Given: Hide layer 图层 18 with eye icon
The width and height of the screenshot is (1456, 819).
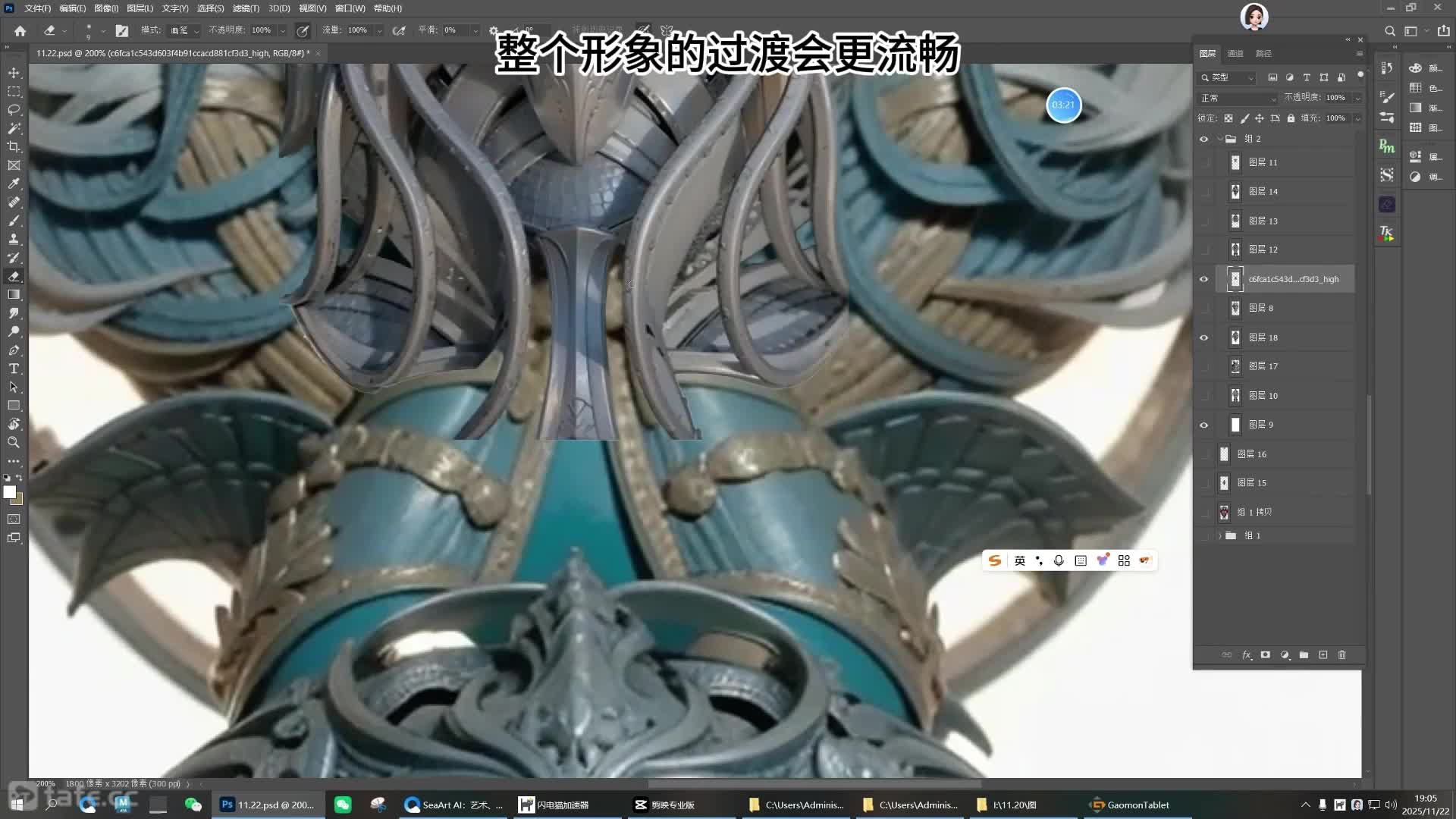Looking at the screenshot, I should (1203, 337).
